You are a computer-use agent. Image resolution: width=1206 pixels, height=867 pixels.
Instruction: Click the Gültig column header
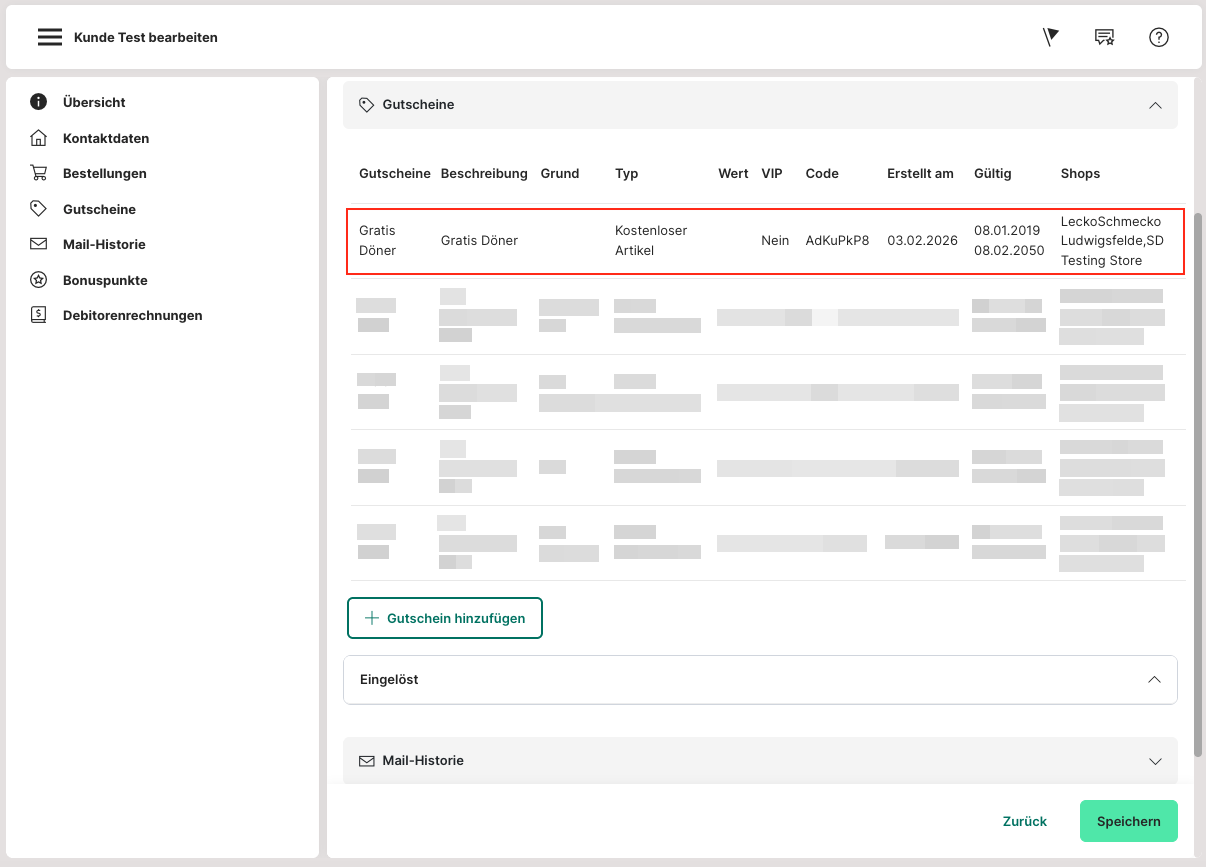[992, 174]
